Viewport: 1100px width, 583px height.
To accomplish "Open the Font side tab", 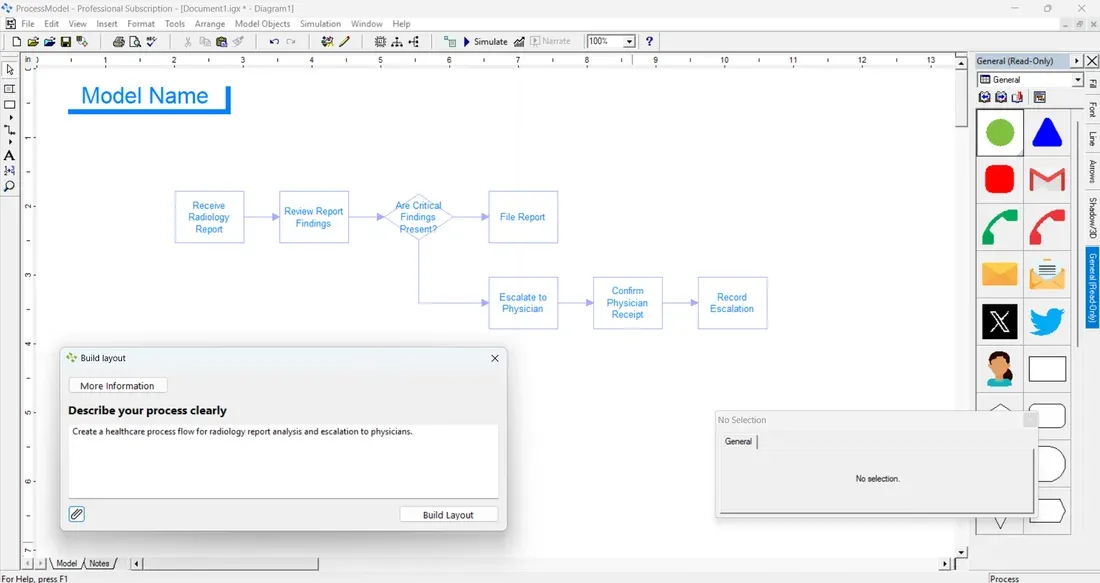I will [1092, 109].
